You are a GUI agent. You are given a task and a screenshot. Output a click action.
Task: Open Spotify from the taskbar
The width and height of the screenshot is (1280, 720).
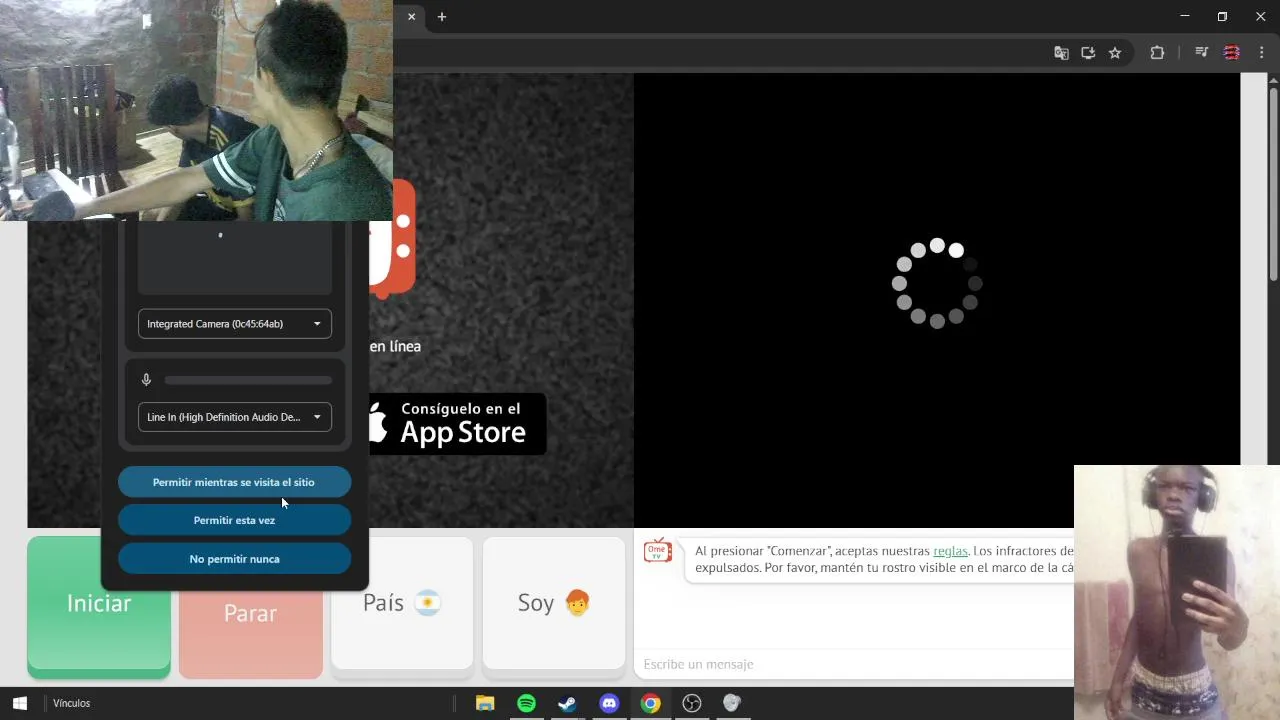tap(526, 703)
